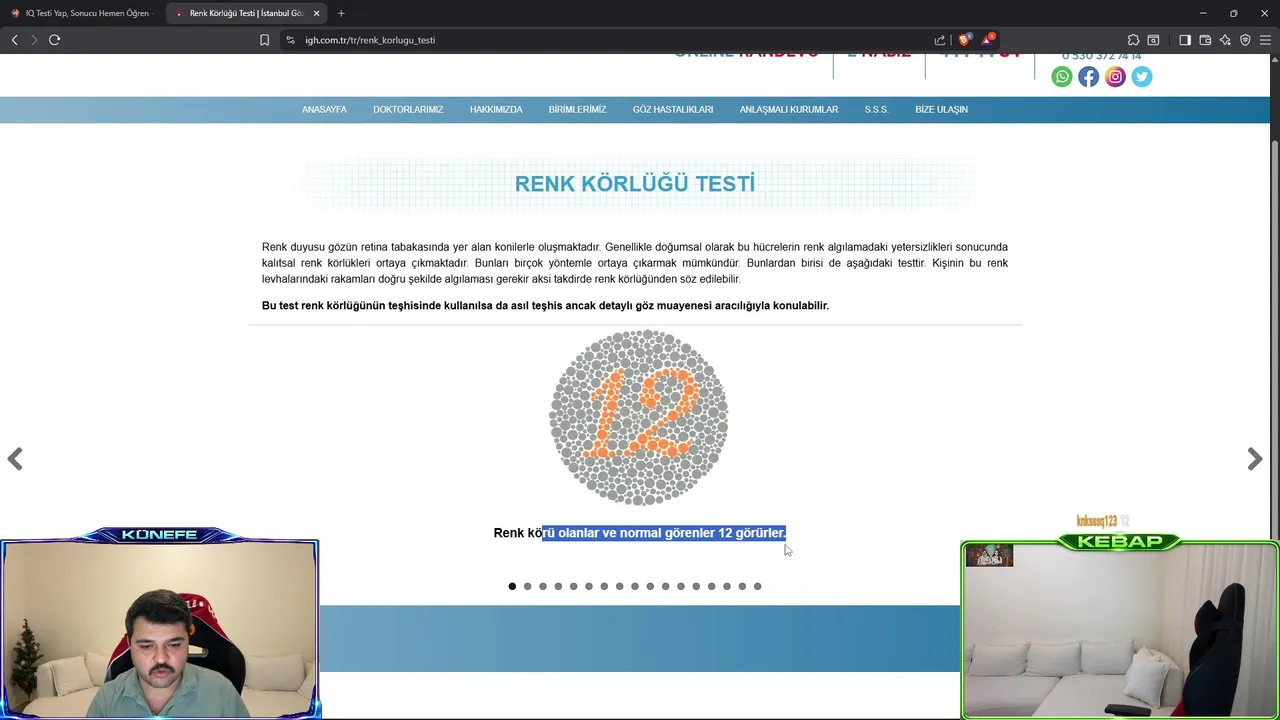Image resolution: width=1280 pixels, height=720 pixels.
Task: Open site settings icon beside the URL
Action: tap(290, 40)
